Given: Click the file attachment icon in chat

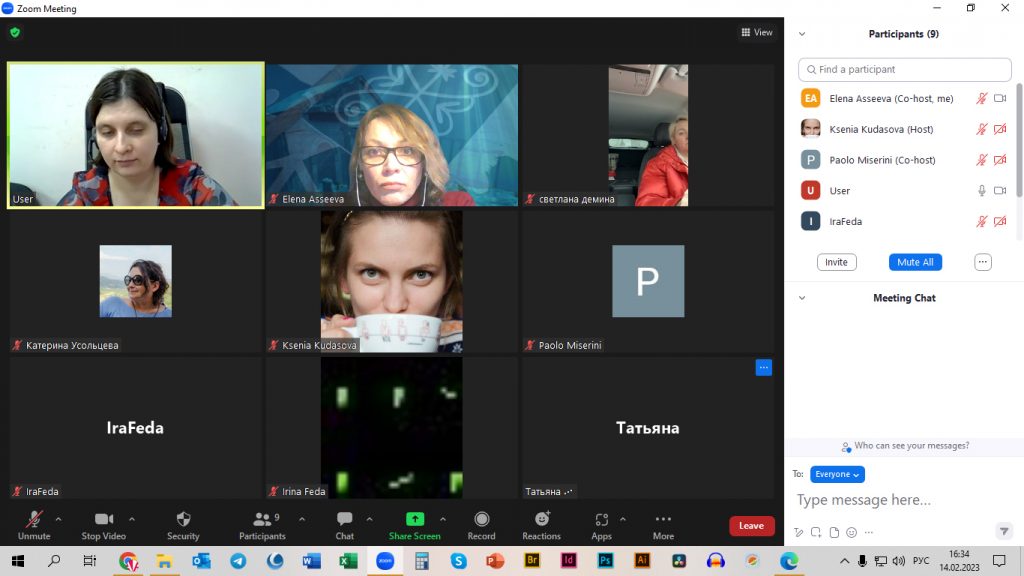Looking at the screenshot, I should 834,532.
